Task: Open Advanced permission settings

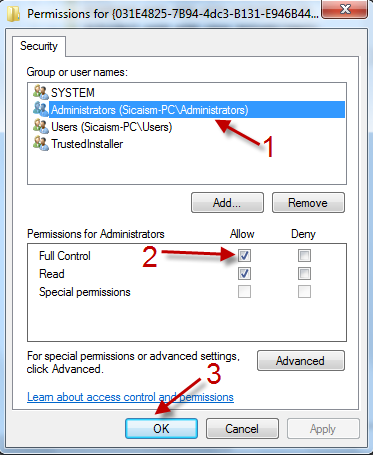Action: (301, 361)
